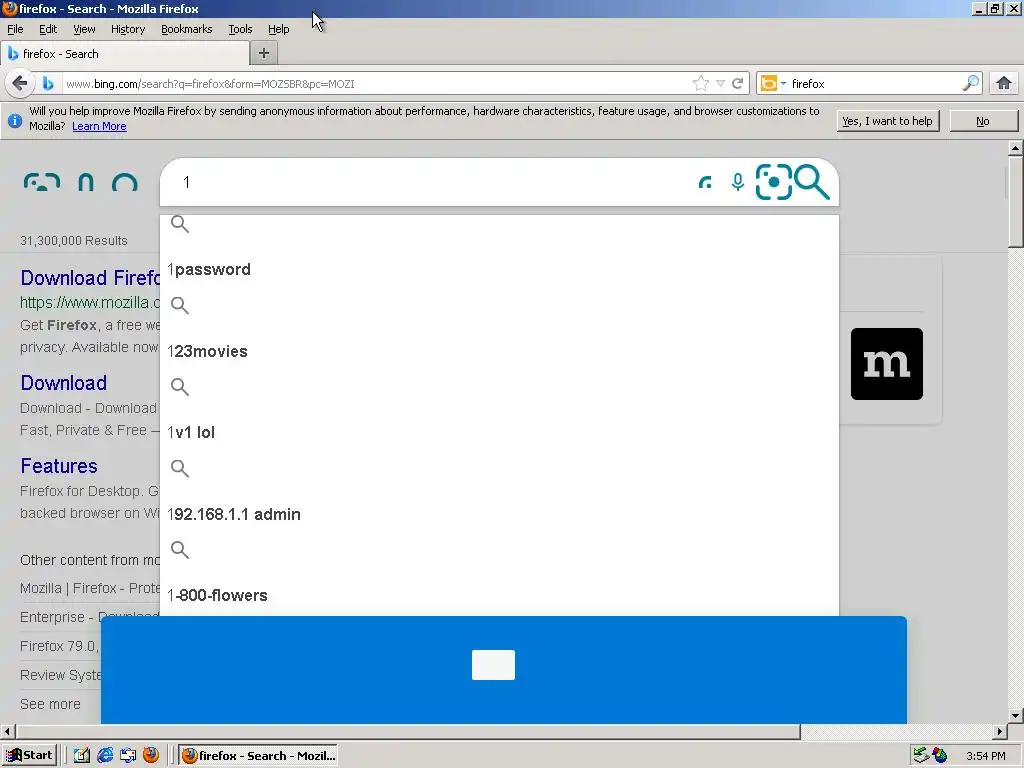The image size is (1024, 768).
Task: Click 'Yes, I want to help' button
Action: click(888, 121)
